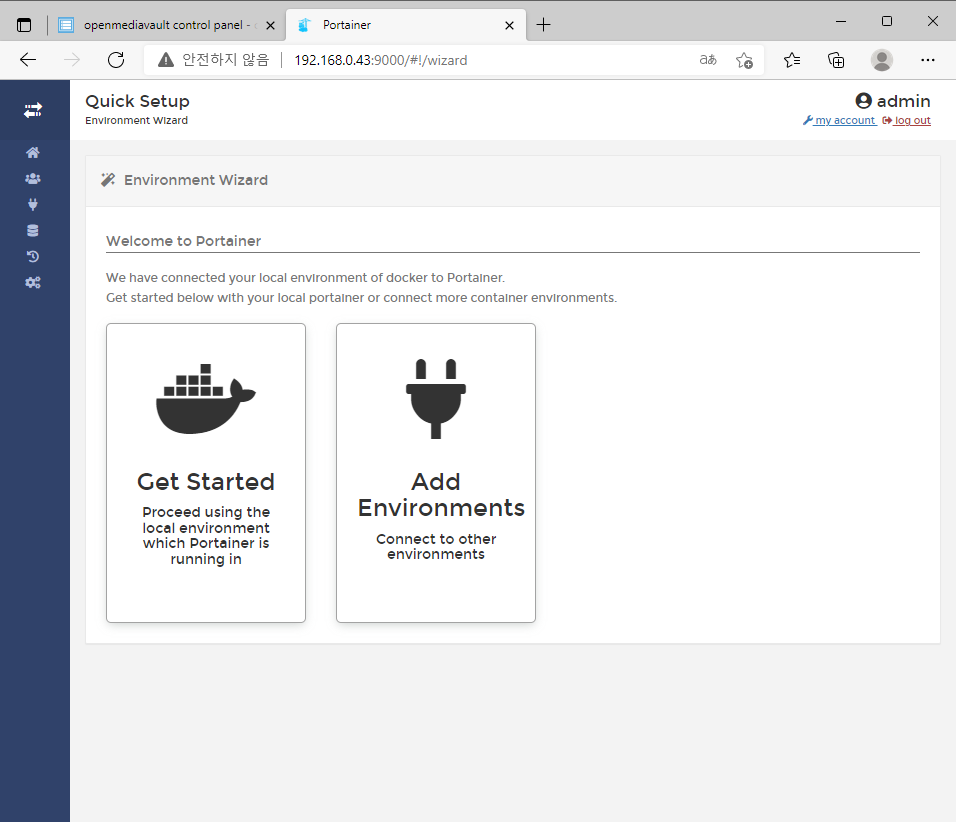Open Registries via sidebar database icon
Screen dimensions: 956x822
coord(33,231)
